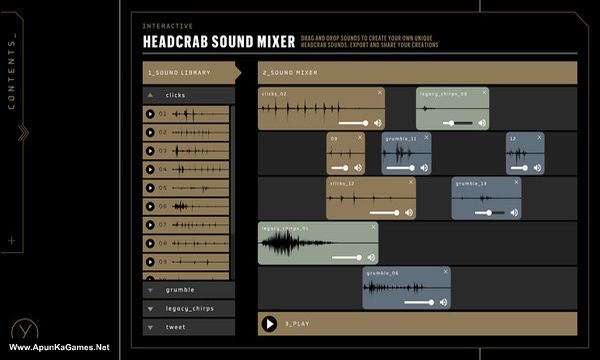Open the 2_SOUND MIXER tab header
The height and width of the screenshot is (360, 600).
417,73
